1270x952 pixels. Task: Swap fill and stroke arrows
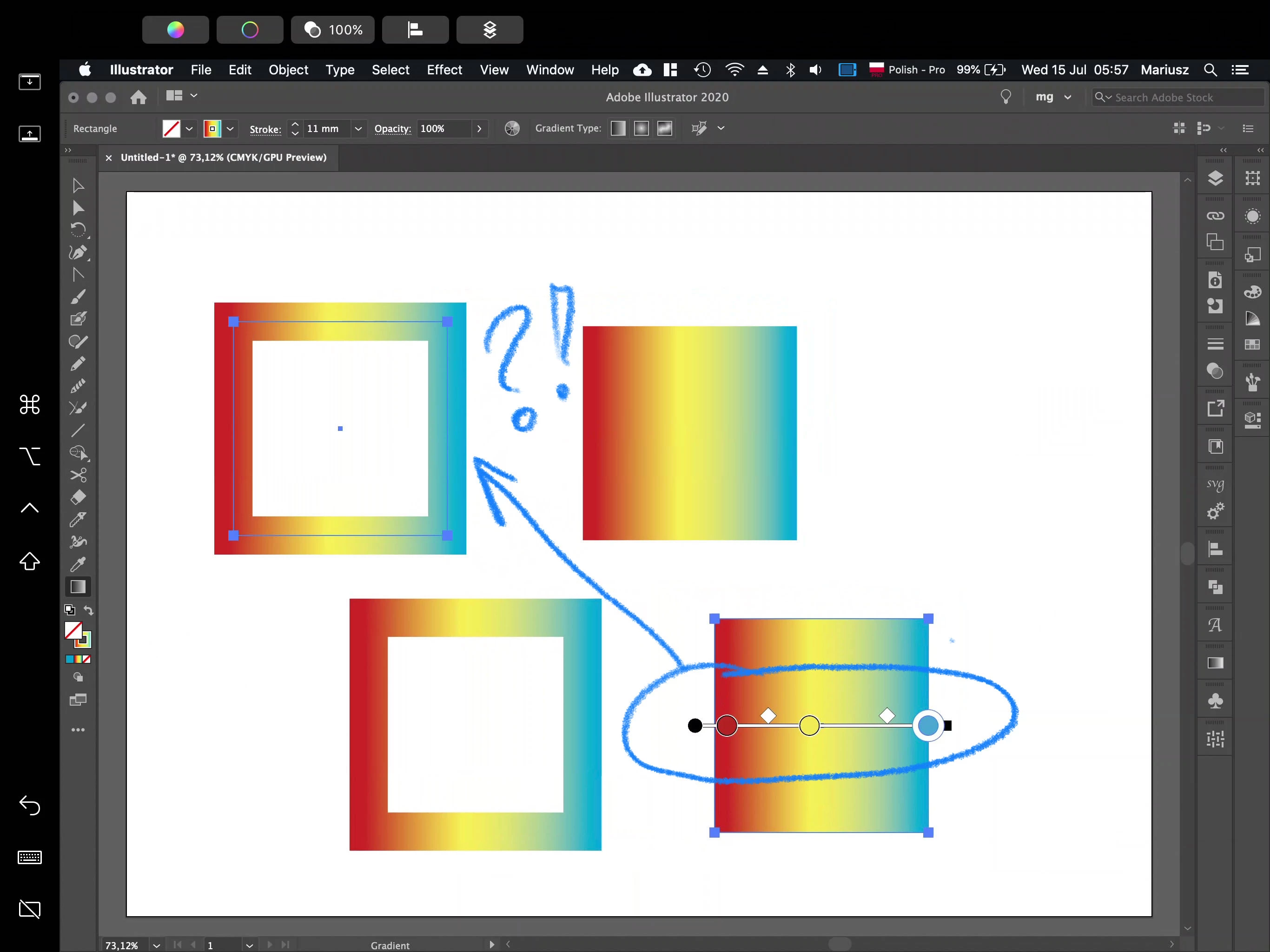click(88, 610)
